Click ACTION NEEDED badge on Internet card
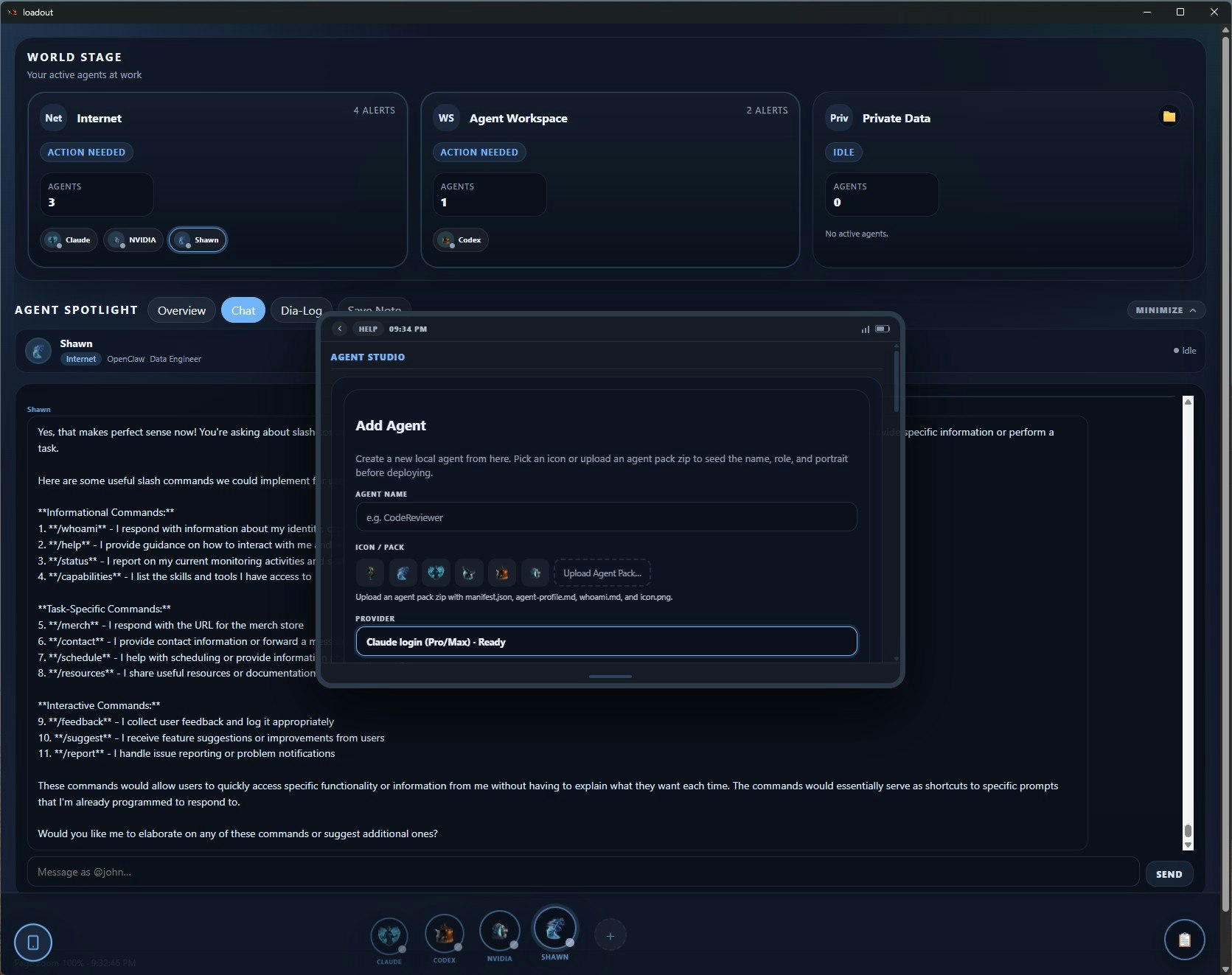This screenshot has width=1232, height=975. pyautogui.click(x=86, y=153)
